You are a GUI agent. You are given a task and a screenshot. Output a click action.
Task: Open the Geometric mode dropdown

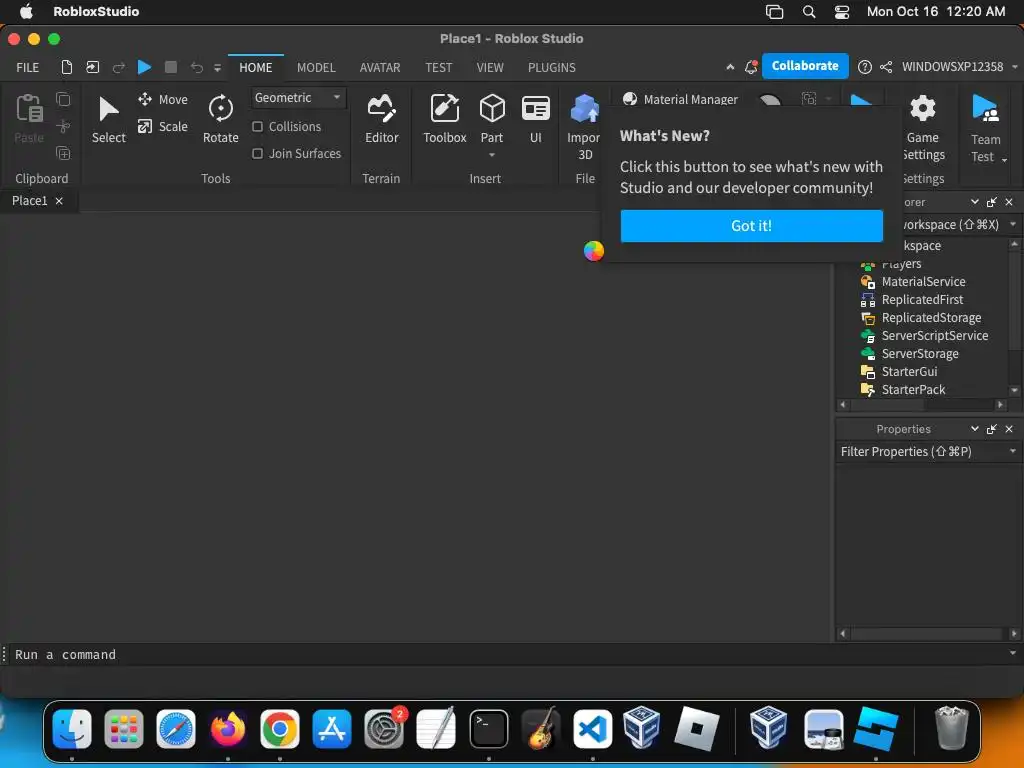[x=298, y=98]
